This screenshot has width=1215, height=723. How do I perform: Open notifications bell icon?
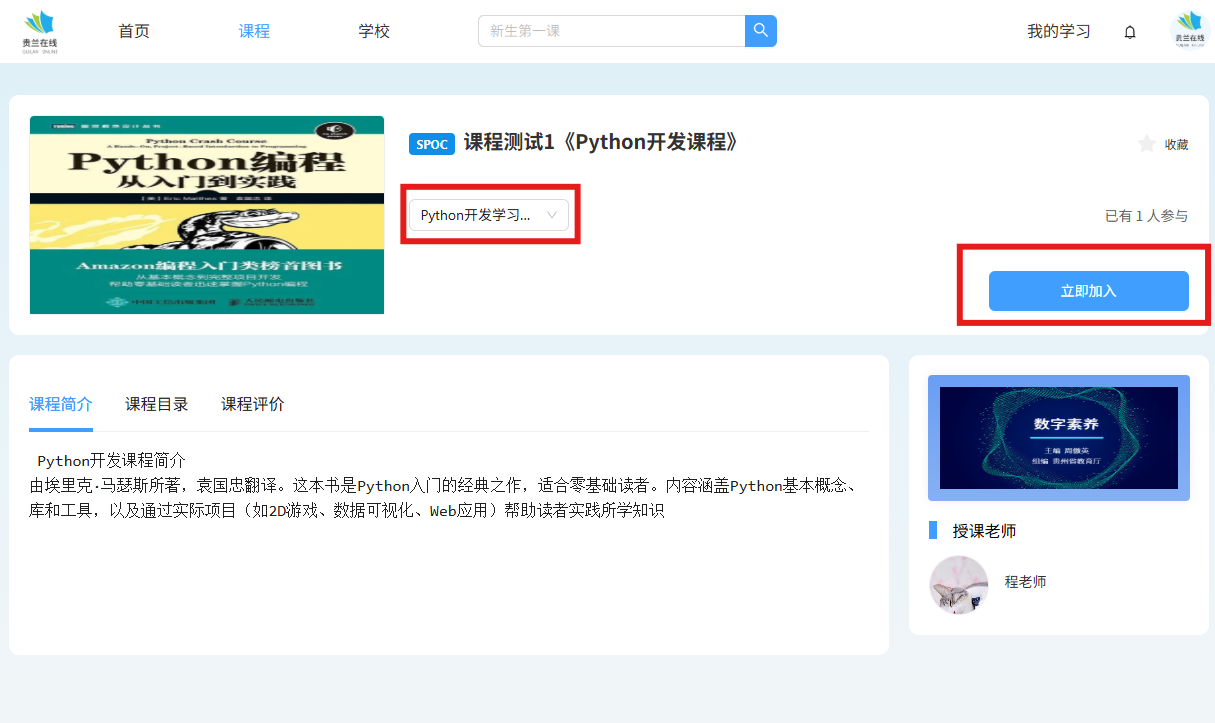[x=1130, y=32]
